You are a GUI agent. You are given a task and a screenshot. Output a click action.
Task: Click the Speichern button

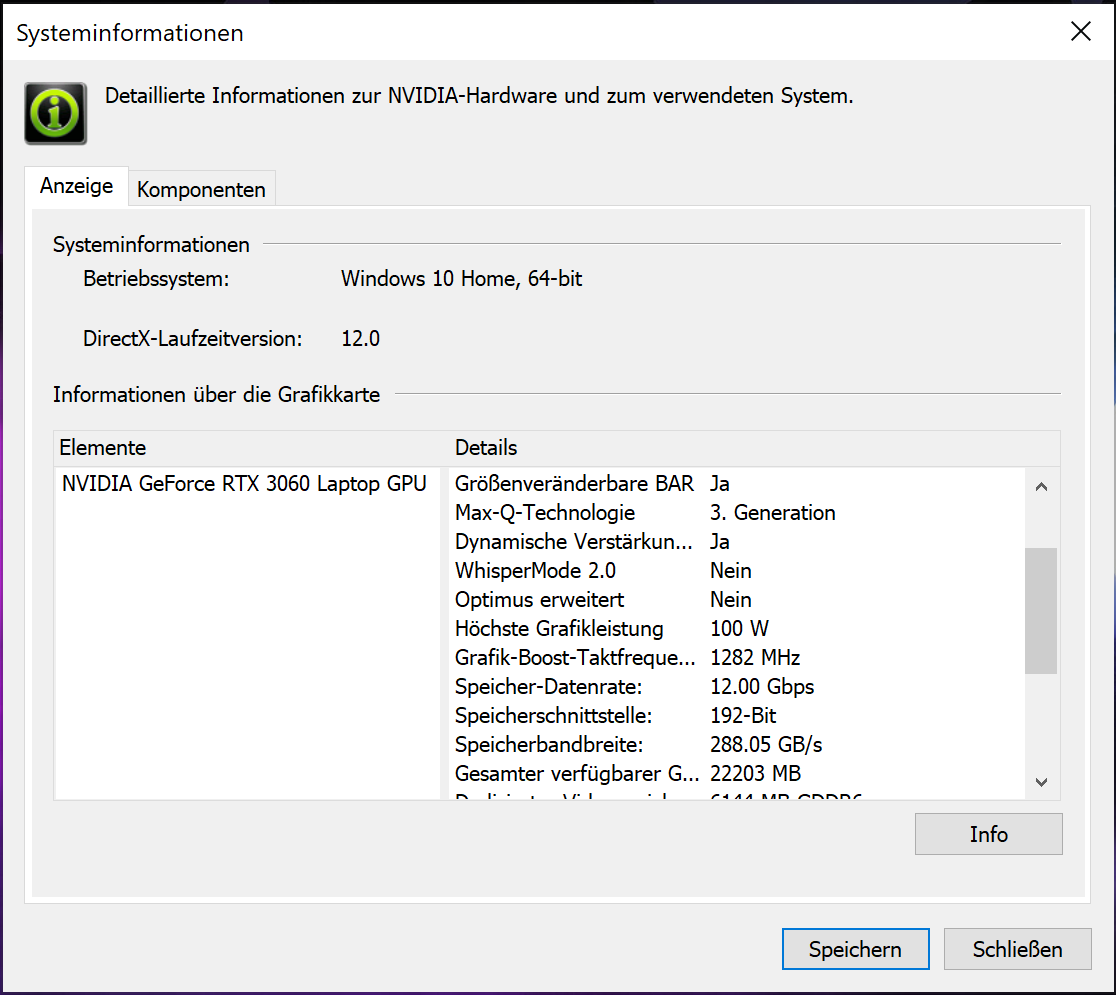click(x=855, y=949)
